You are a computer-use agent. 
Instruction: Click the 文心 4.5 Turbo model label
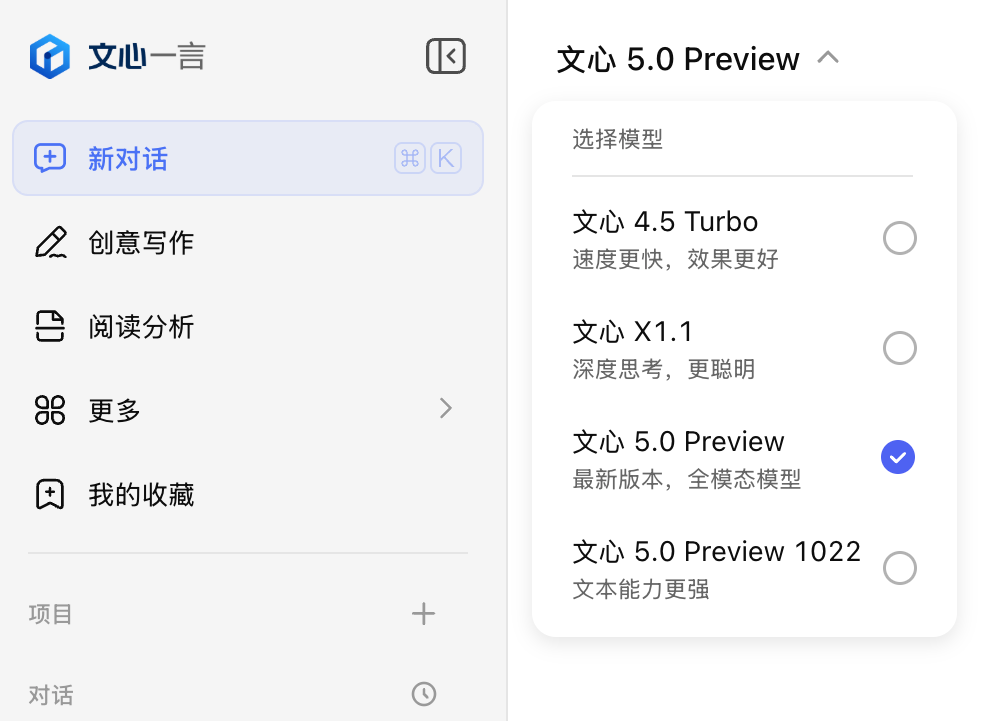tap(665, 221)
